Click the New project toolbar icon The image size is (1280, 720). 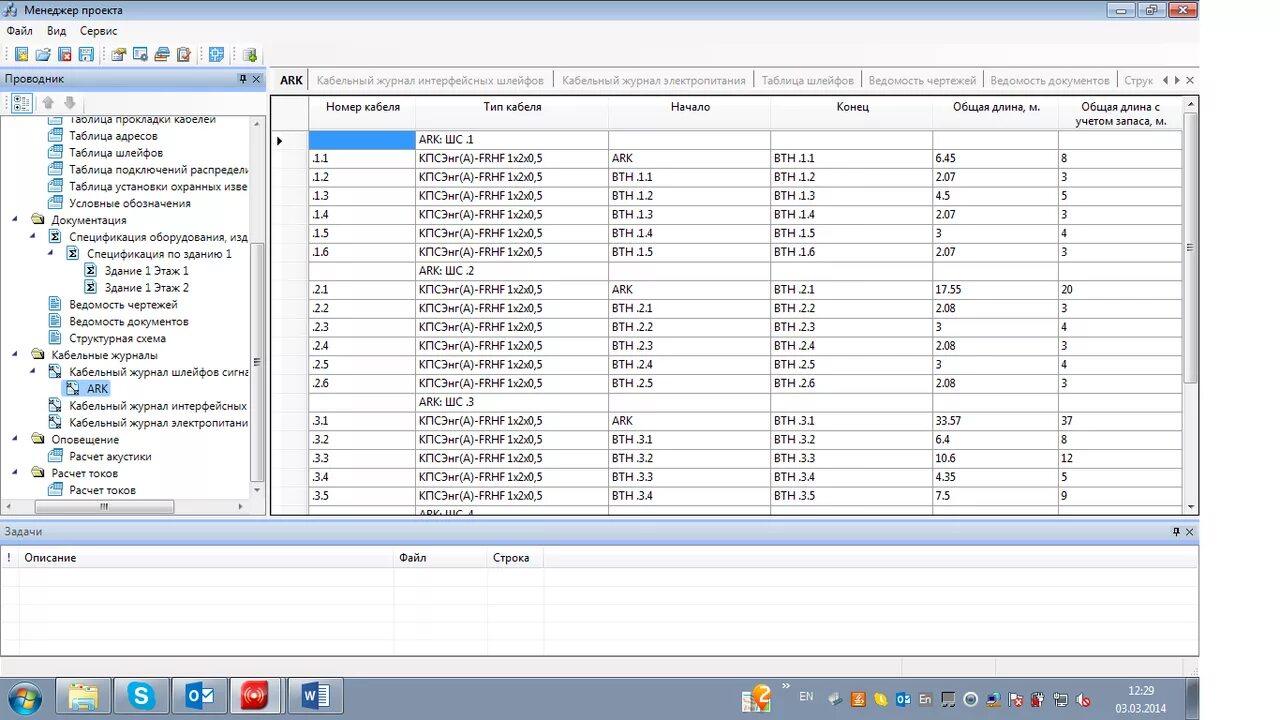21,55
